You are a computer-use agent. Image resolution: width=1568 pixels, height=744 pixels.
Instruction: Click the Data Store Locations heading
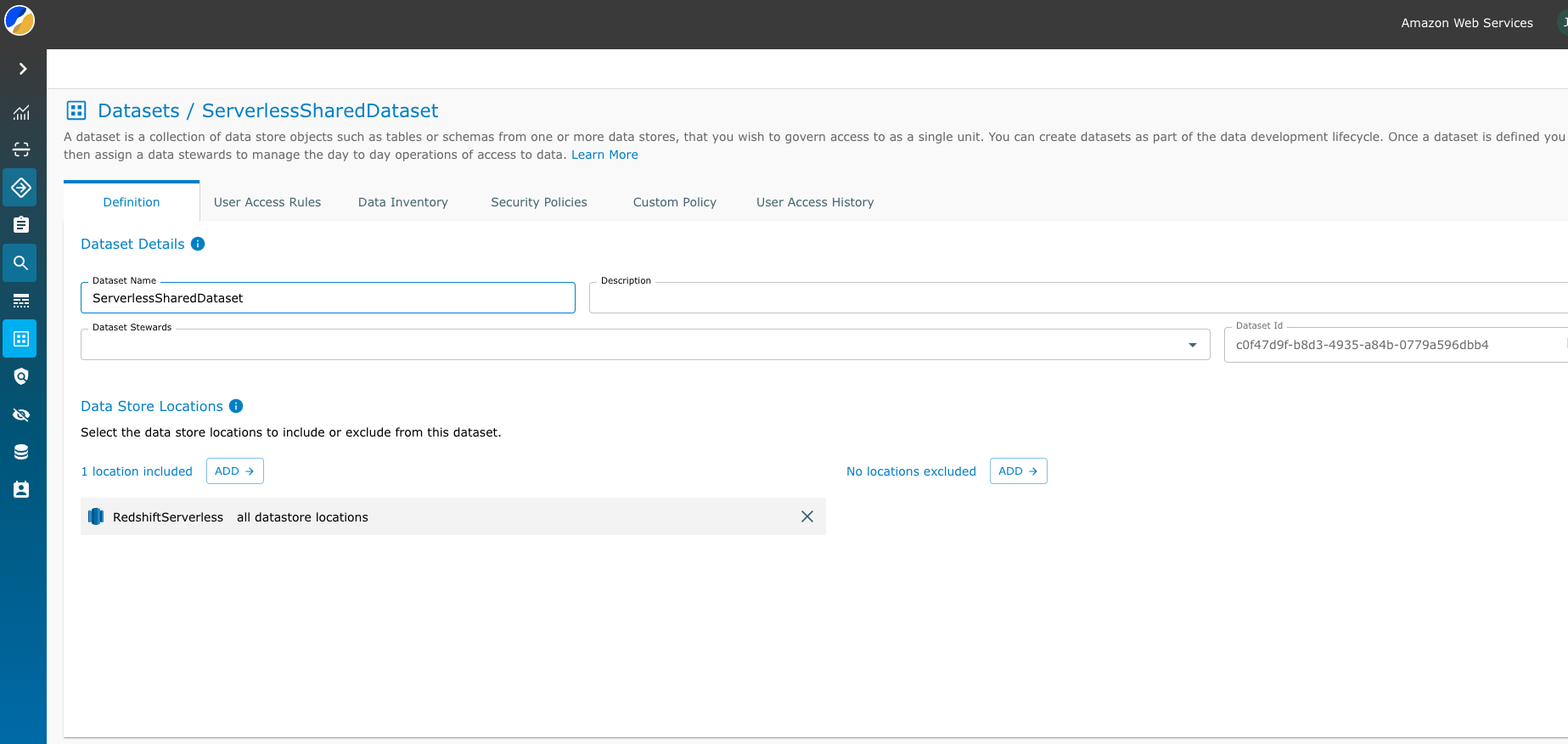pos(152,406)
